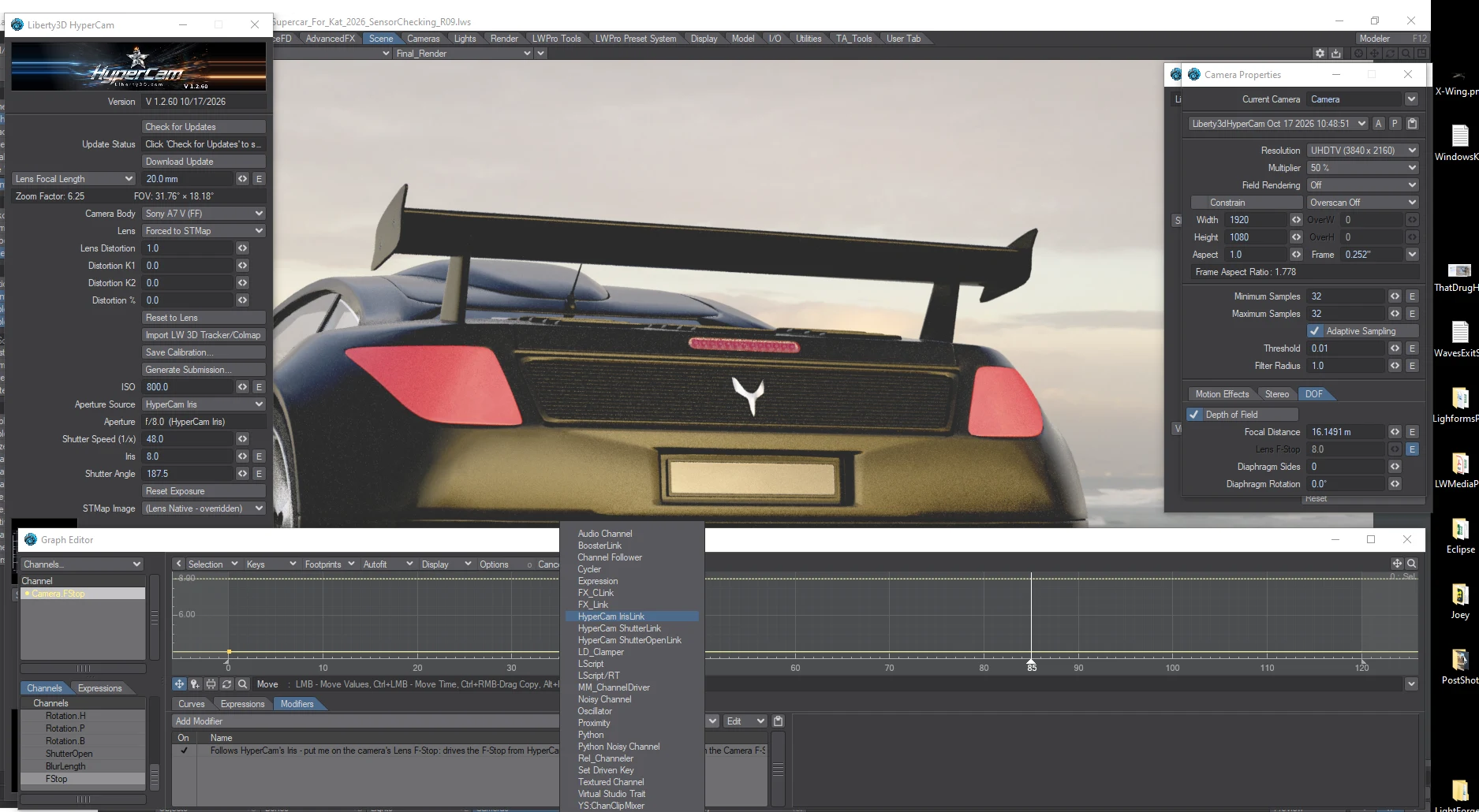Select the Zoom magnifier tool beside Move label
1479x812 pixels.
click(x=243, y=684)
